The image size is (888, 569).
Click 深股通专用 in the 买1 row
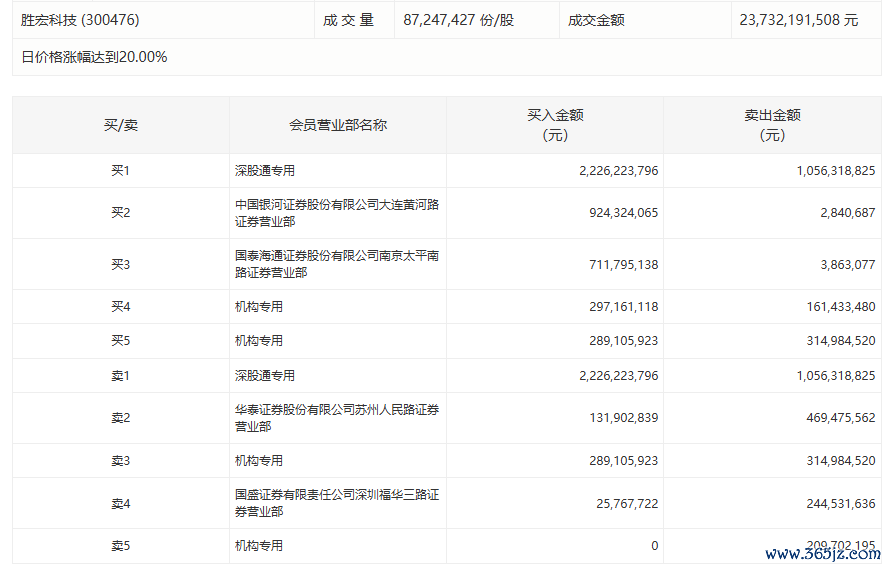pos(265,171)
